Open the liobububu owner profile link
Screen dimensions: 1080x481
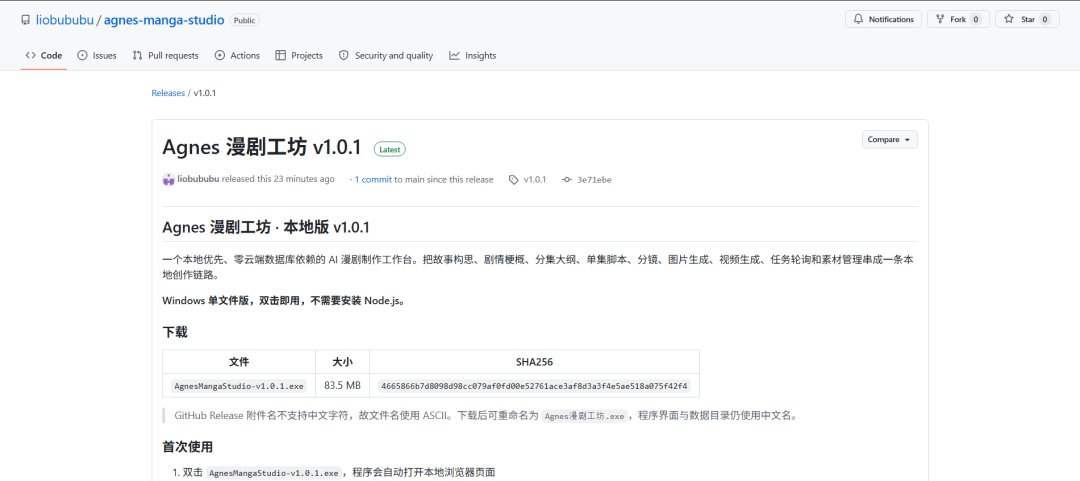pos(65,20)
